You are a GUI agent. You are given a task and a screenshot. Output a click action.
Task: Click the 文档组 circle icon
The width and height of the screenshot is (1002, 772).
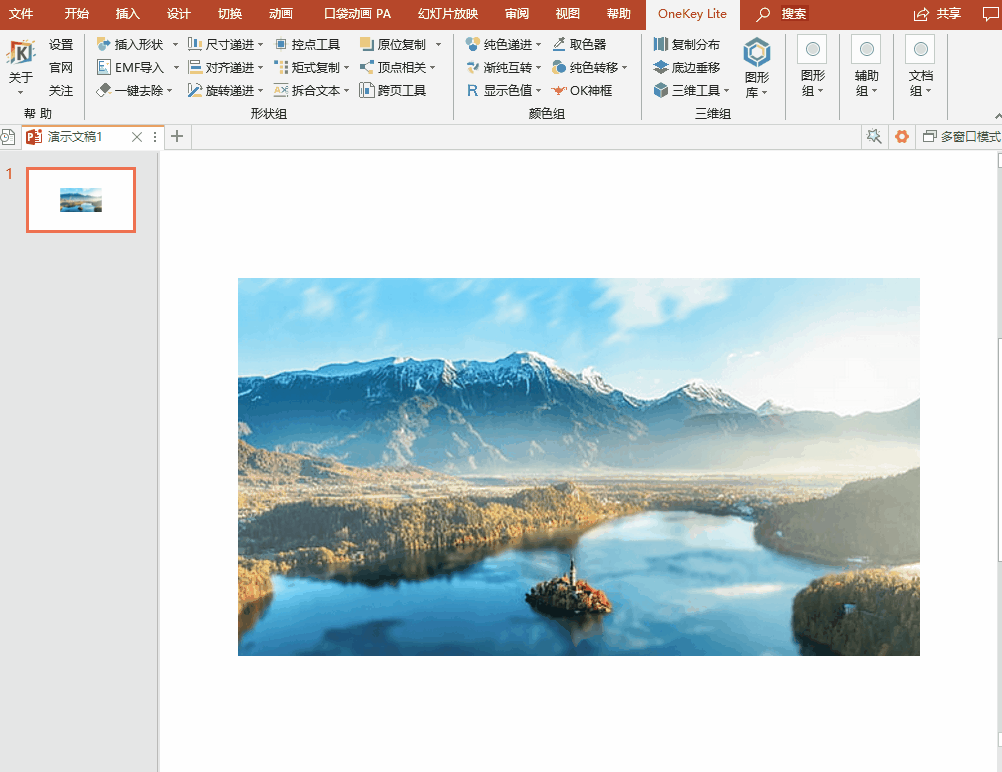[921, 49]
